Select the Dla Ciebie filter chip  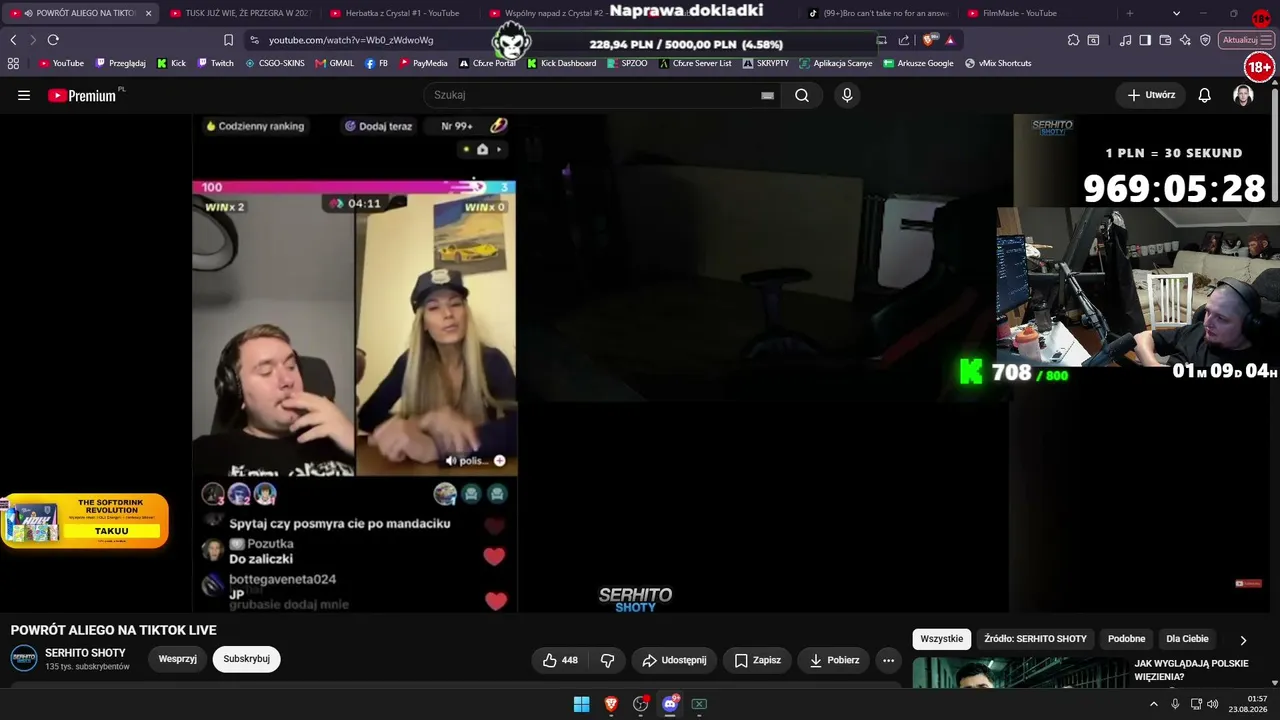(x=1187, y=639)
